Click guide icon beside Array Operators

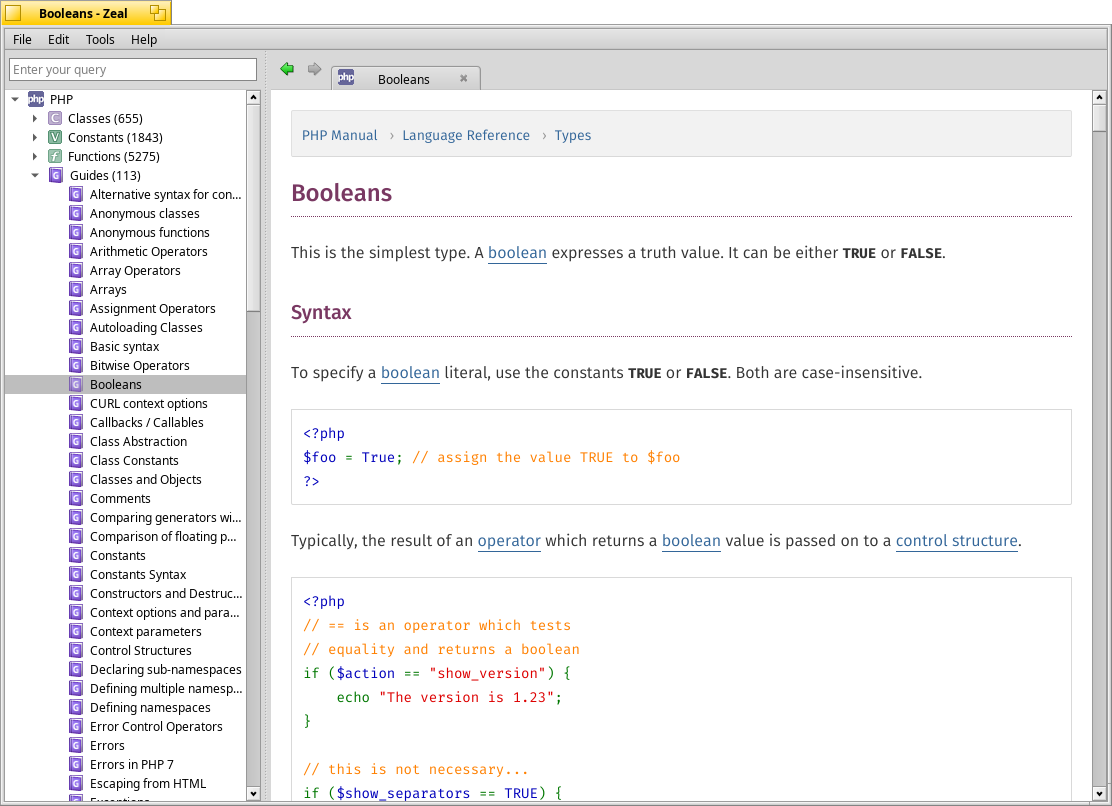point(76,270)
